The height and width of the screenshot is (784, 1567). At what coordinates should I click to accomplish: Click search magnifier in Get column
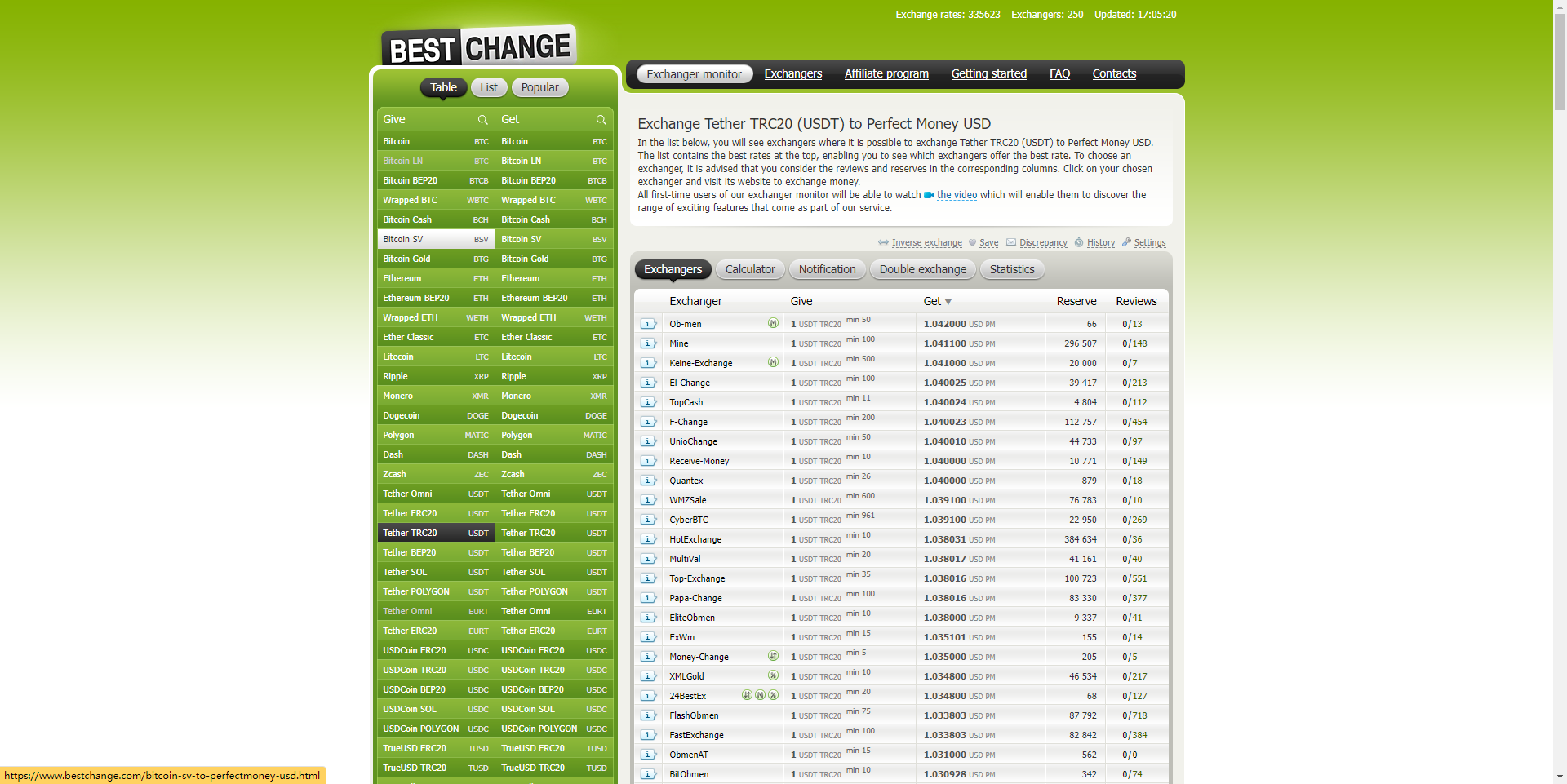pos(601,120)
